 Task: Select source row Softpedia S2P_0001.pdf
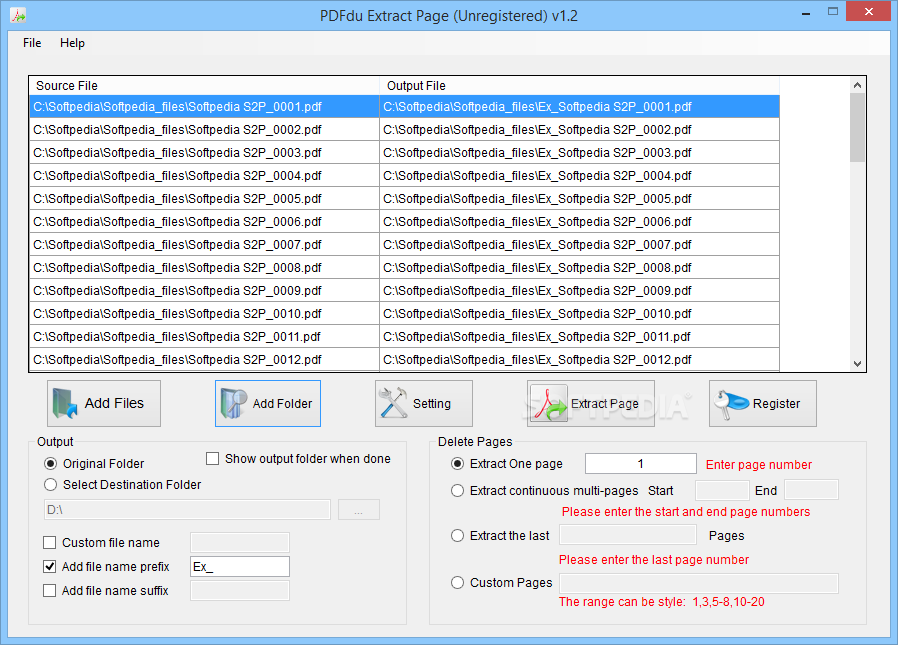point(204,107)
